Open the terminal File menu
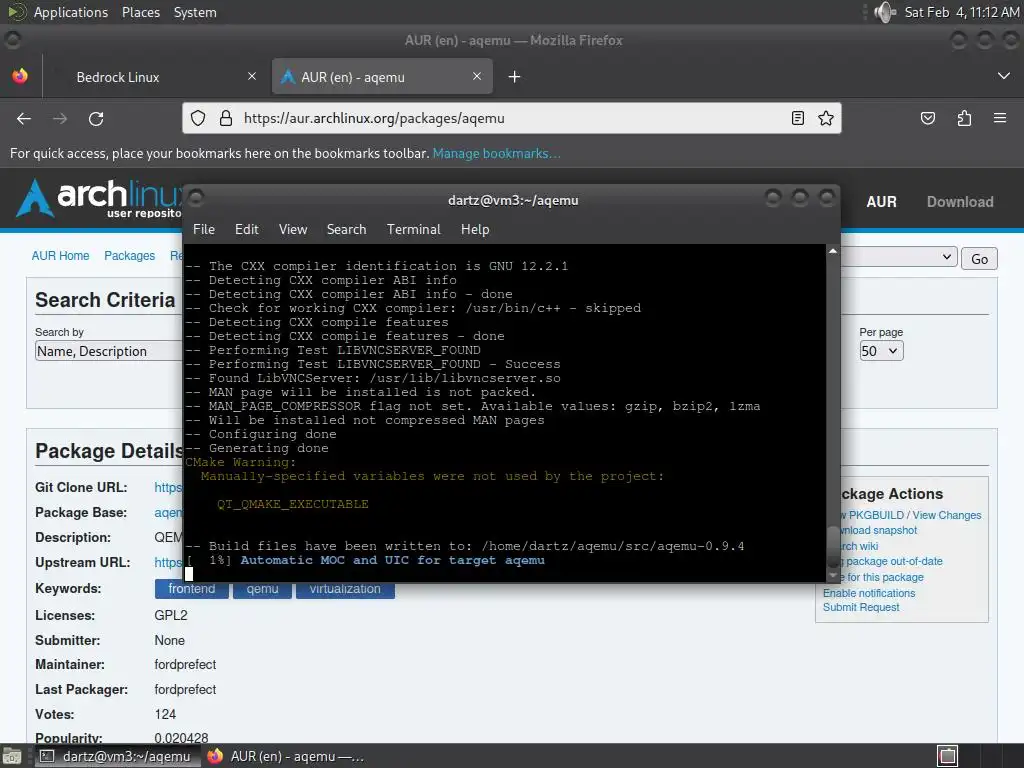The image size is (1024, 768). pyautogui.click(x=204, y=229)
